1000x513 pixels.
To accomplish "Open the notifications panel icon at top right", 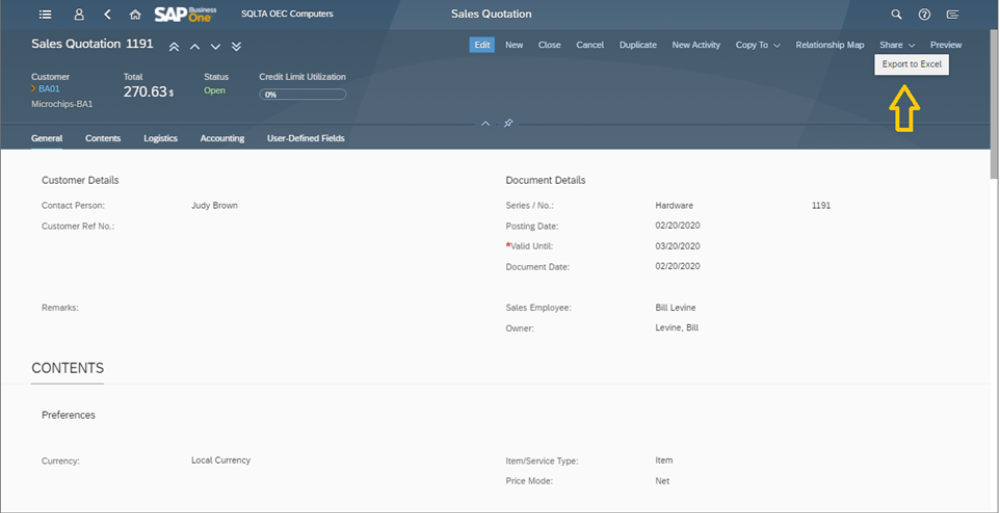I will point(953,14).
